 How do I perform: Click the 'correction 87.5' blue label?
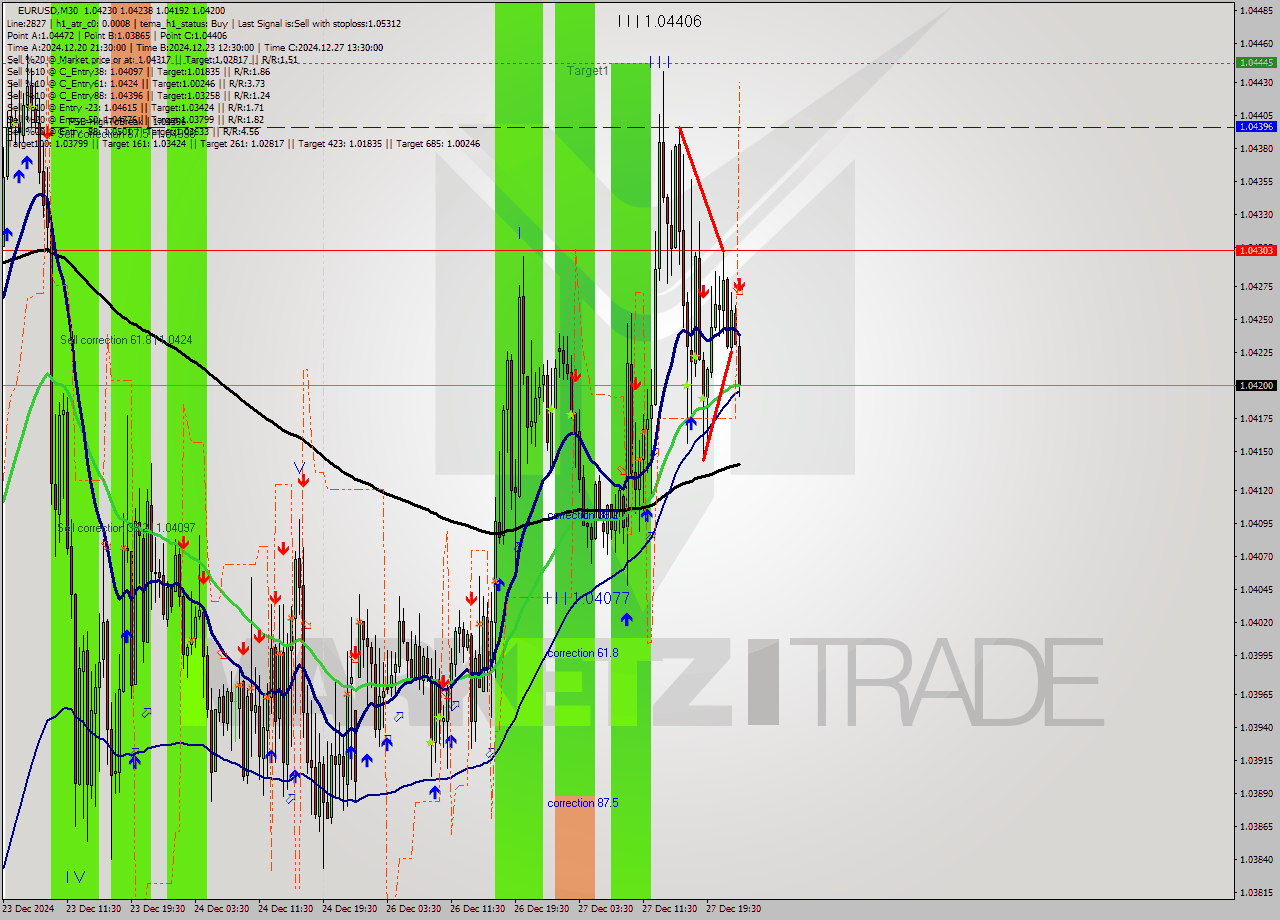coord(582,803)
